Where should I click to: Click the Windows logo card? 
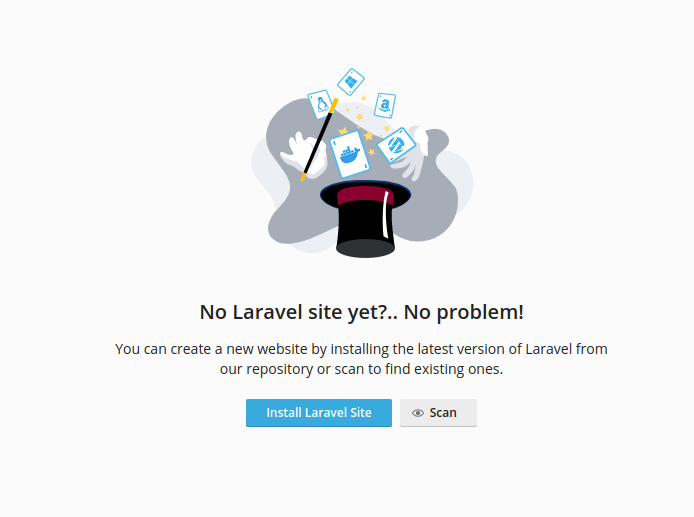[x=351, y=82]
